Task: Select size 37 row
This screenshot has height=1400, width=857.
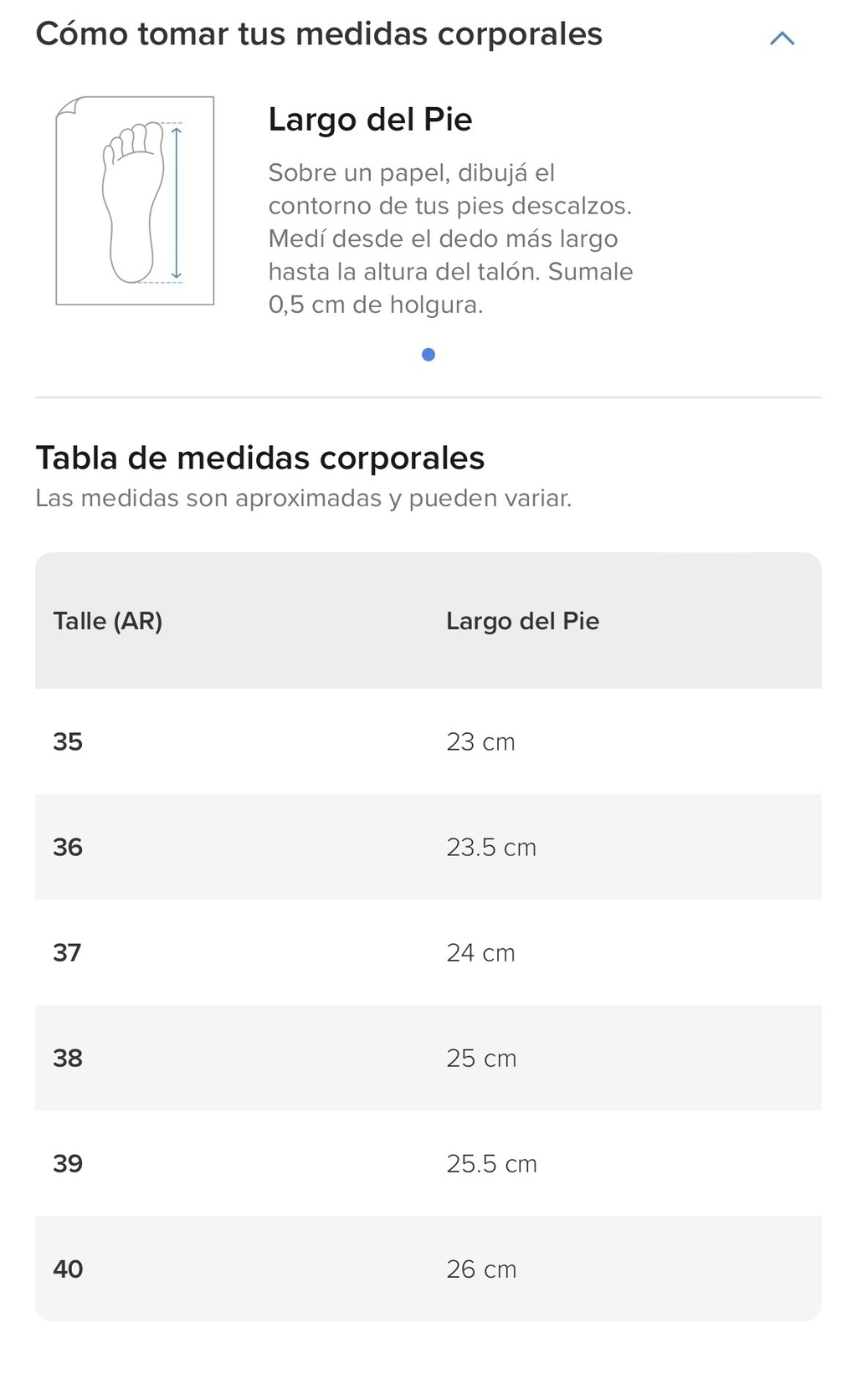Action: [x=428, y=952]
